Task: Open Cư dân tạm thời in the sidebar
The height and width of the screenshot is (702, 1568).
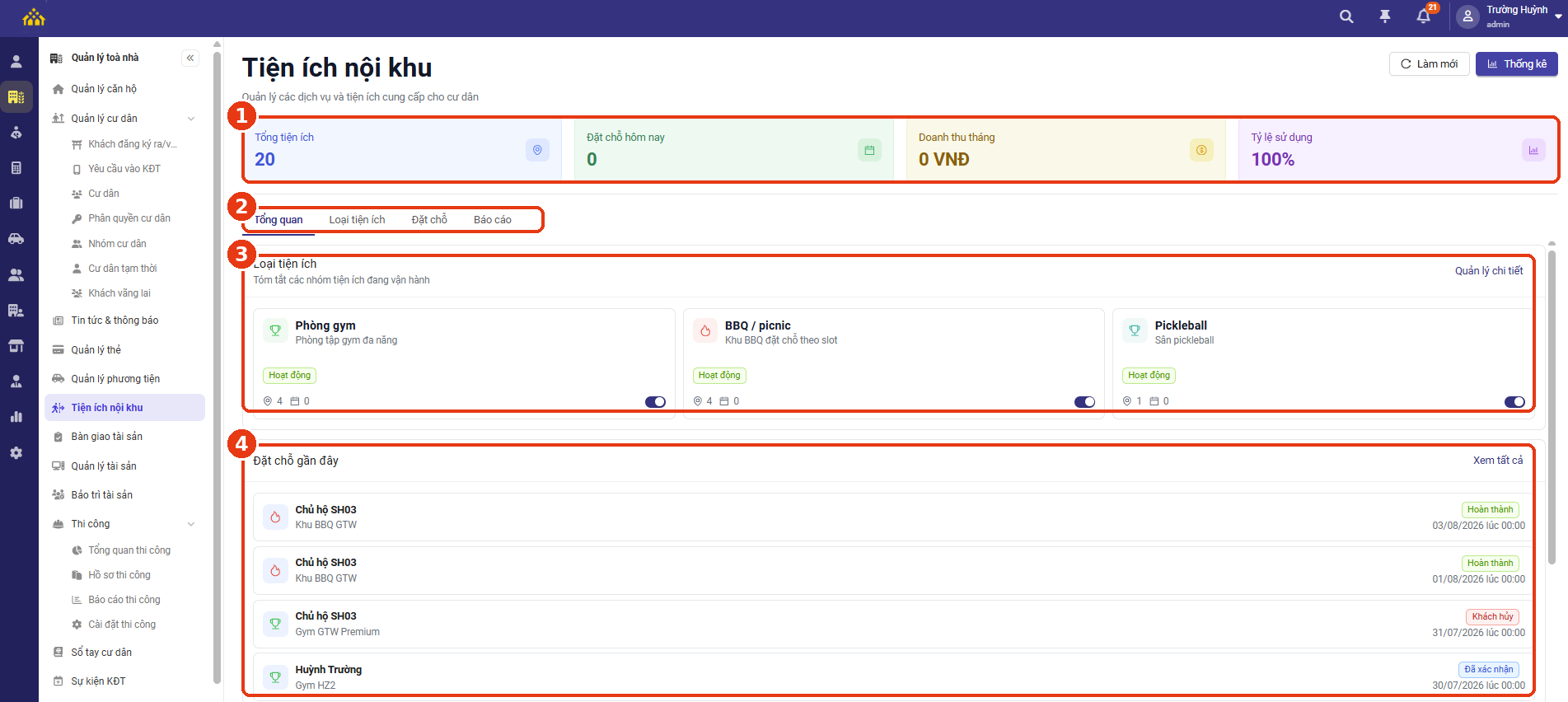Action: click(124, 269)
